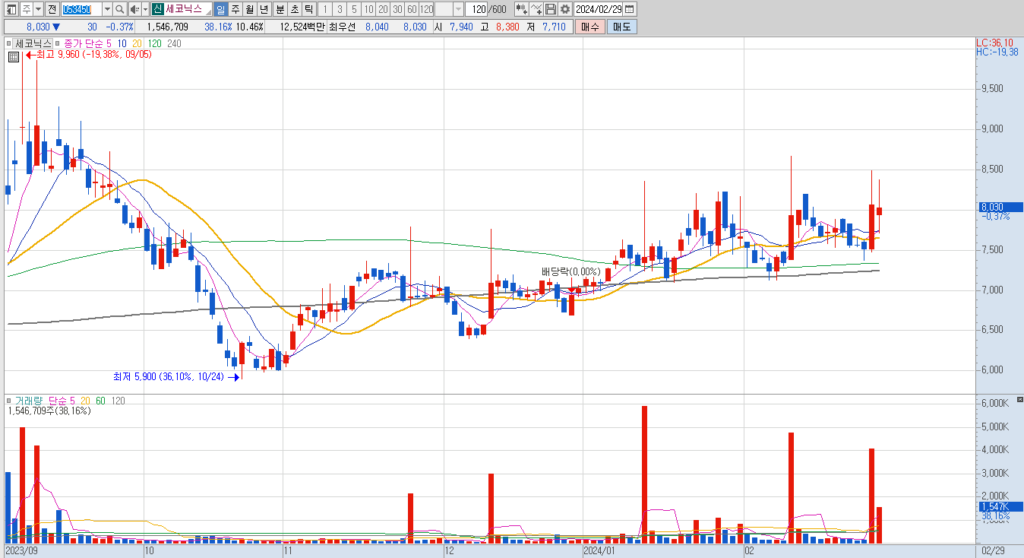
Task: Click the 거래량 volume legend label
Action: [29, 401]
